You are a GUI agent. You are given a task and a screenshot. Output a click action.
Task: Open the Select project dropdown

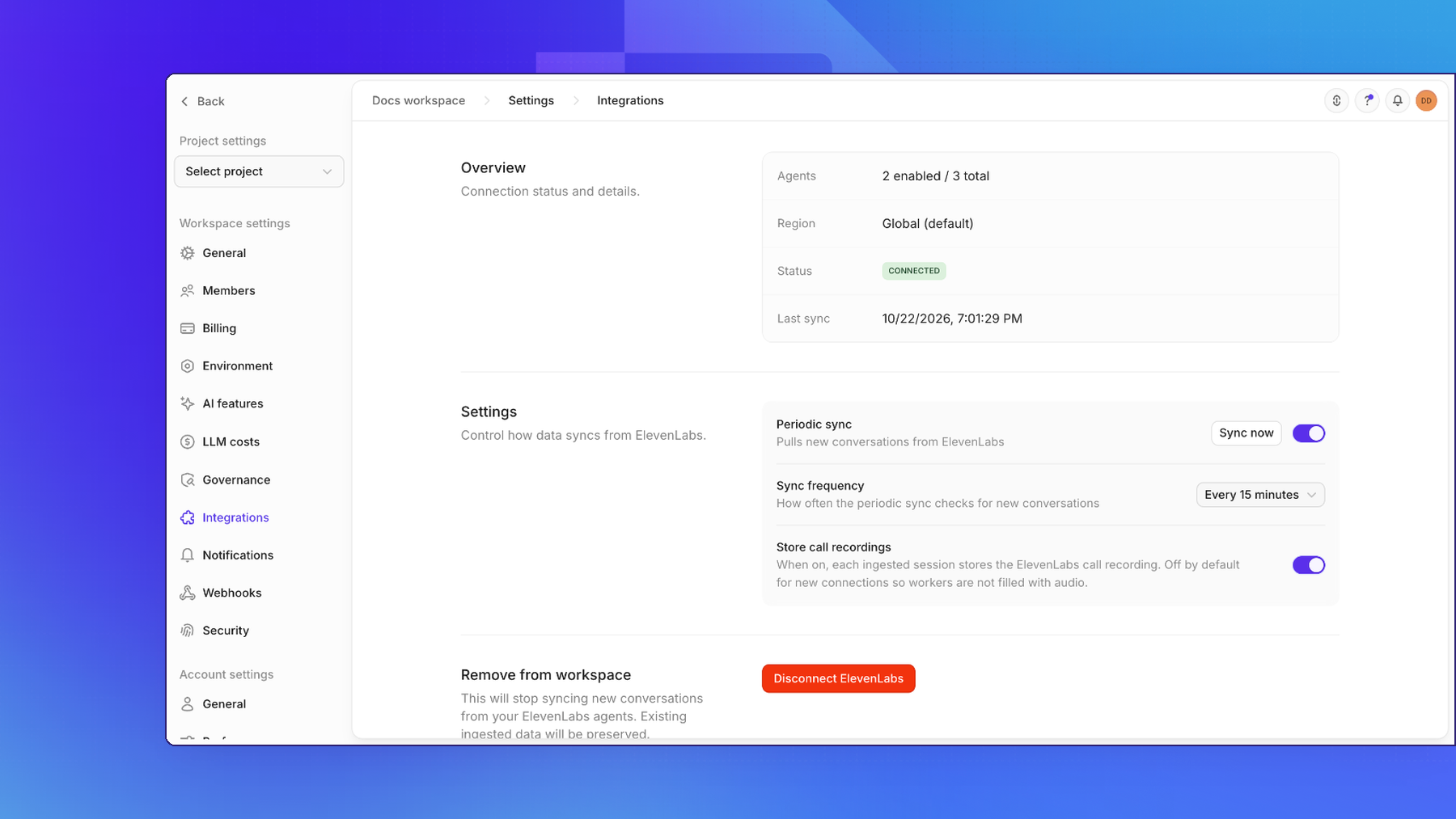tap(259, 171)
